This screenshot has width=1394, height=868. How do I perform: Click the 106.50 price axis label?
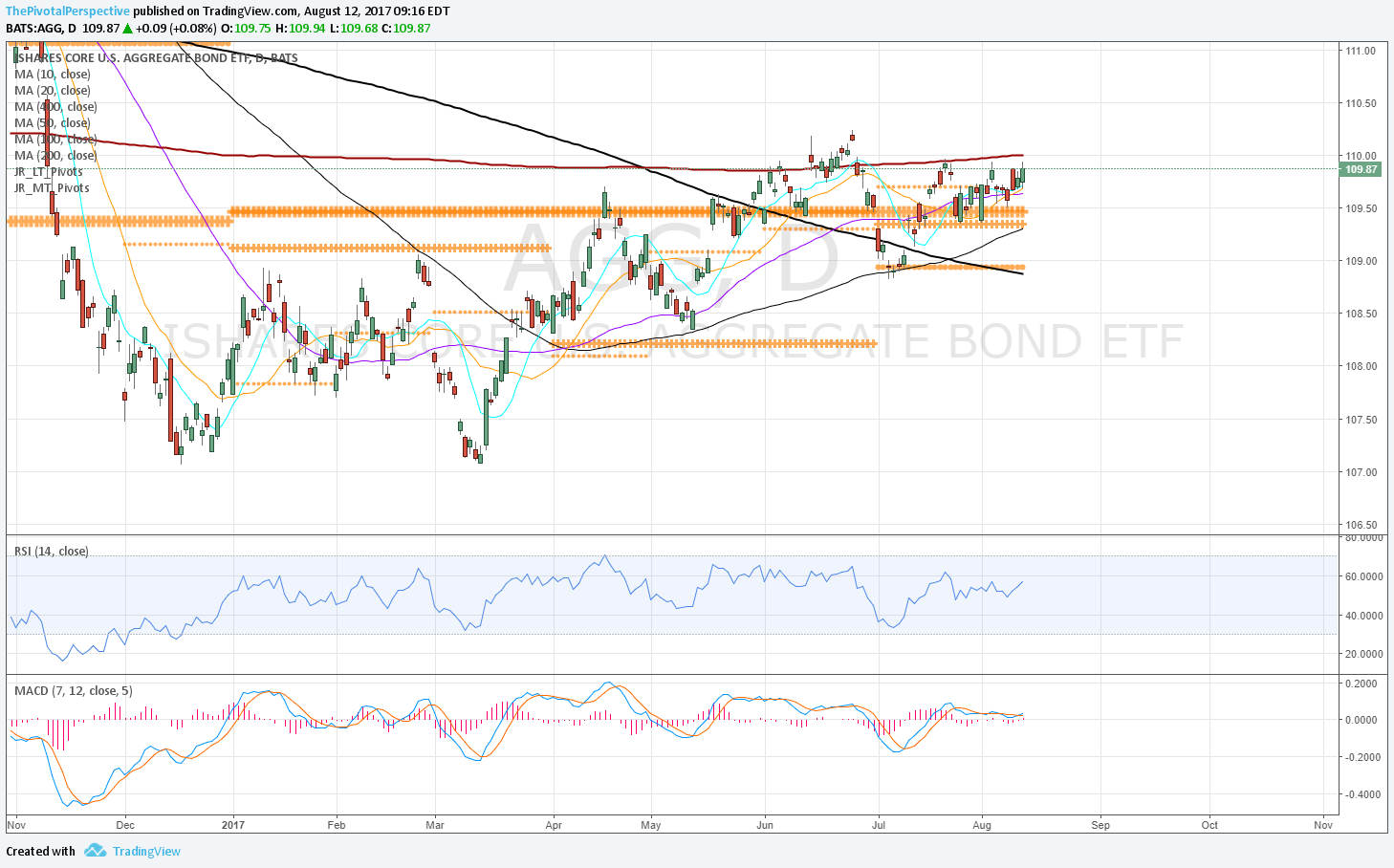[x=1361, y=525]
